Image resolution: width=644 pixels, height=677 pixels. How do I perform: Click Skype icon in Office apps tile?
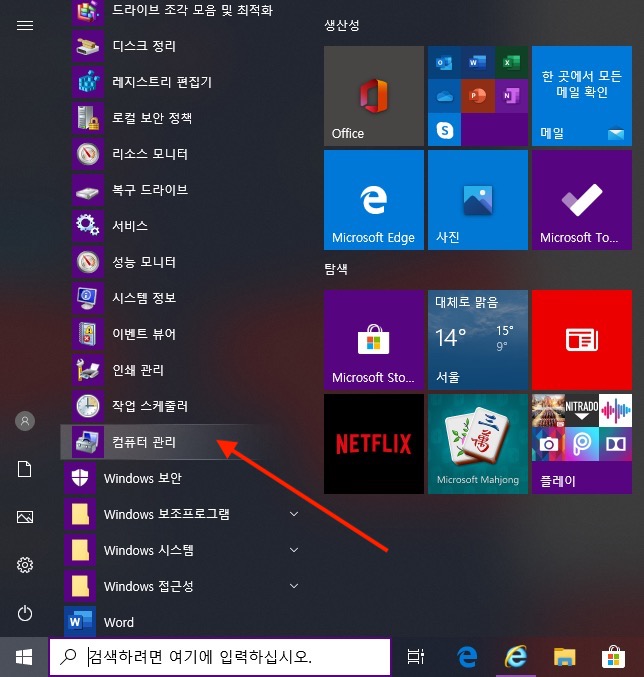click(x=444, y=130)
